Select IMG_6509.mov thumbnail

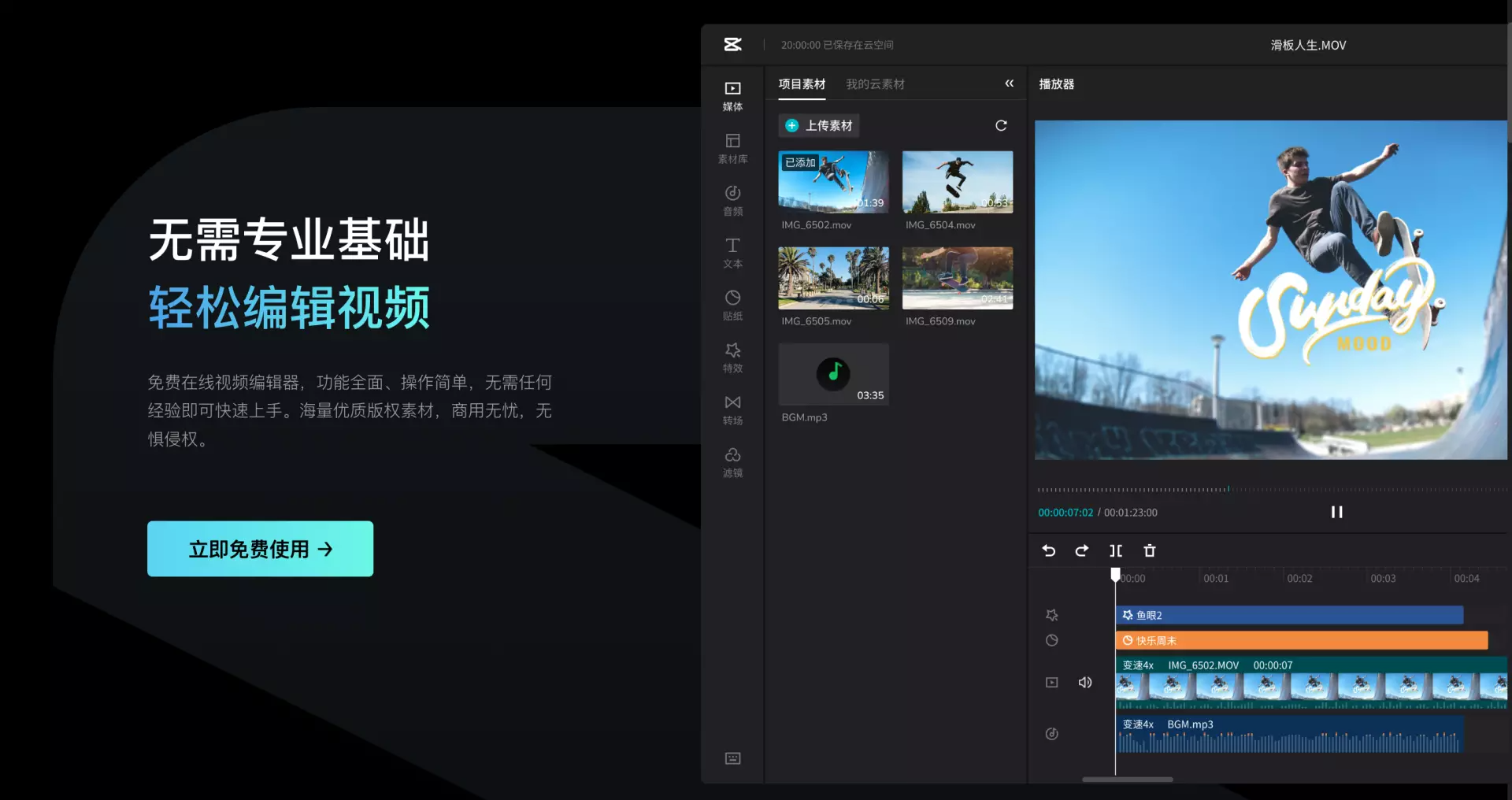(958, 279)
